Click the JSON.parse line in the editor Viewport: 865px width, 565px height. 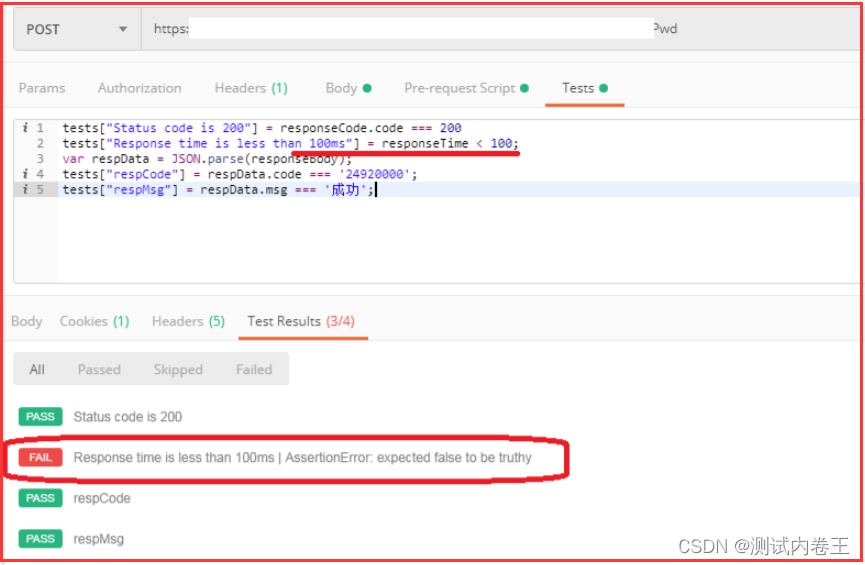coord(207,159)
